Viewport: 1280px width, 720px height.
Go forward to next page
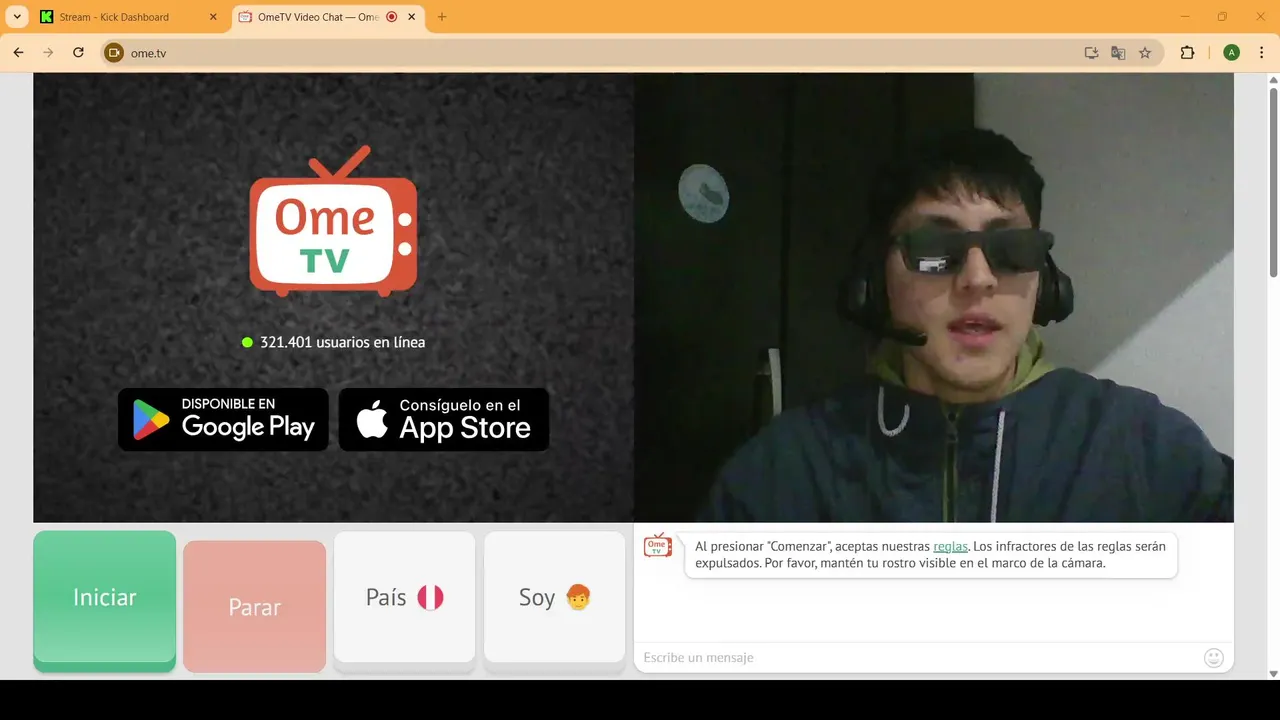(48, 53)
